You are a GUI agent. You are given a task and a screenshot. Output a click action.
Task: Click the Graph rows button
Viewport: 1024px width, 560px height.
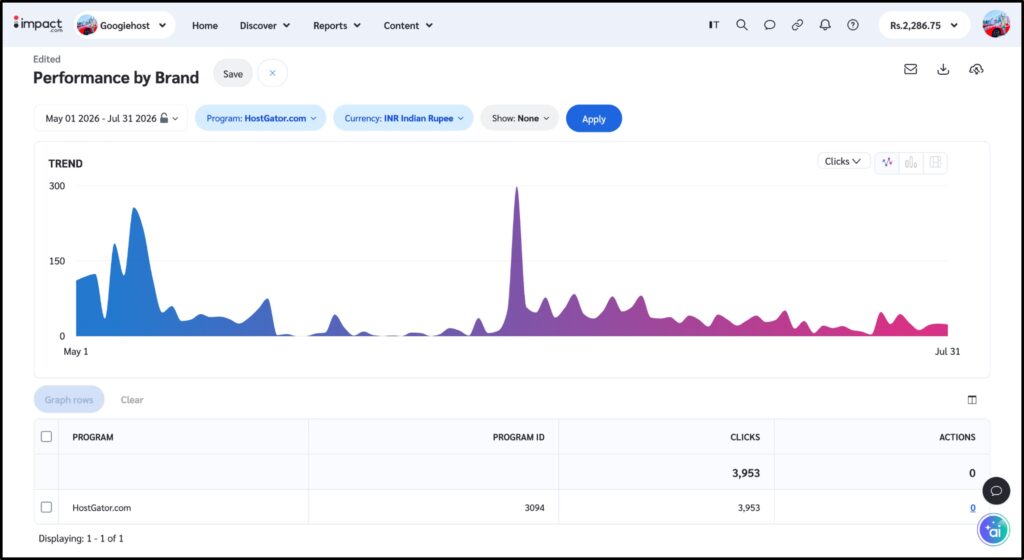69,399
